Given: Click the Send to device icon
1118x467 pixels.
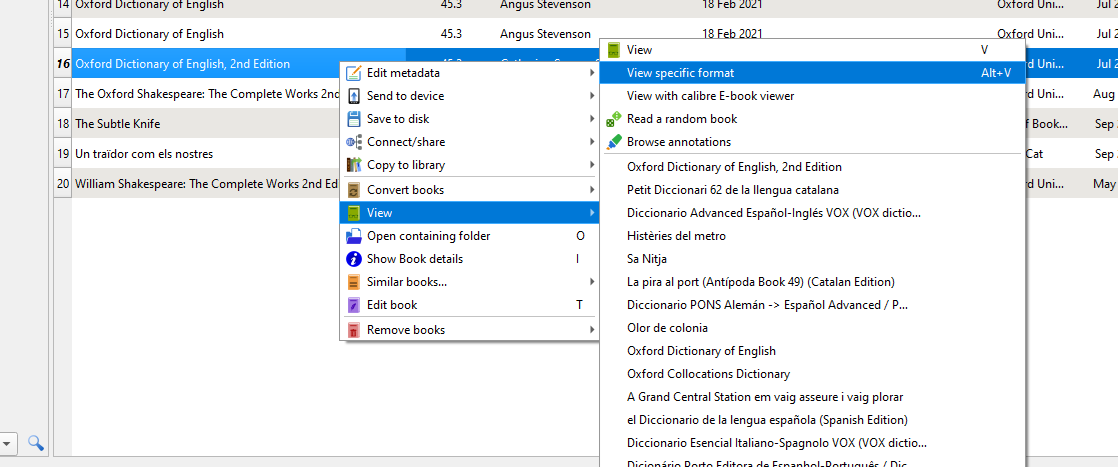Looking at the screenshot, I should [x=353, y=96].
